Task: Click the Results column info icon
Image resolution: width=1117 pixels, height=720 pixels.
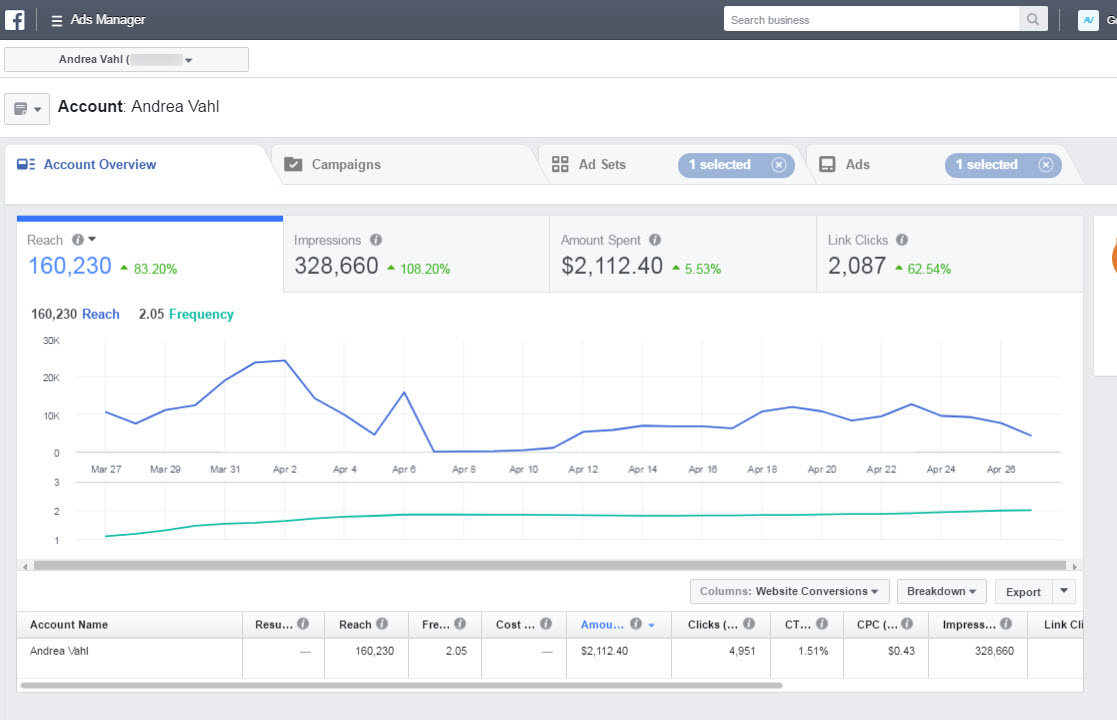Action: 303,624
